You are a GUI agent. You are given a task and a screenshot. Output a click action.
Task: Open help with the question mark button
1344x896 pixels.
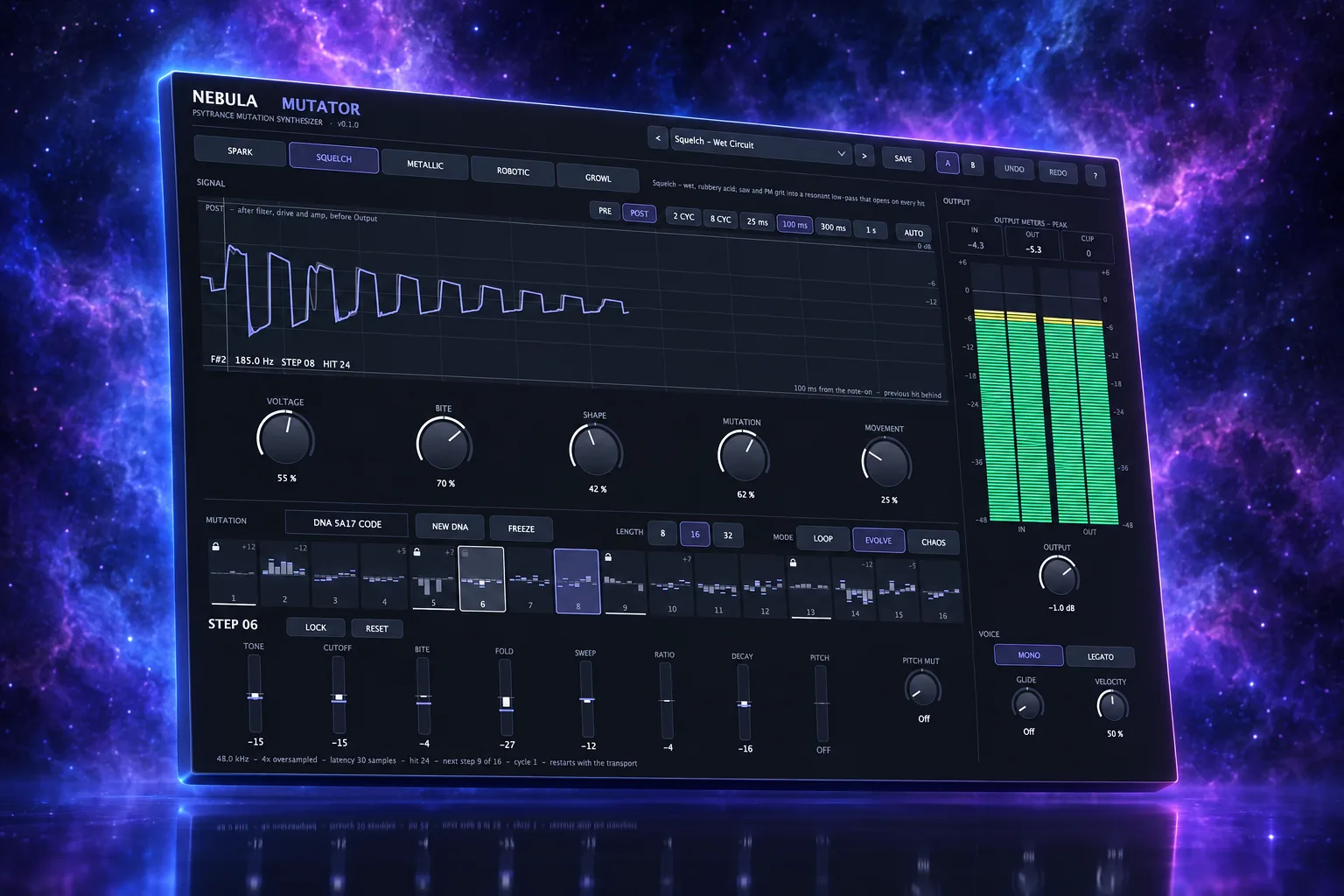(1095, 176)
